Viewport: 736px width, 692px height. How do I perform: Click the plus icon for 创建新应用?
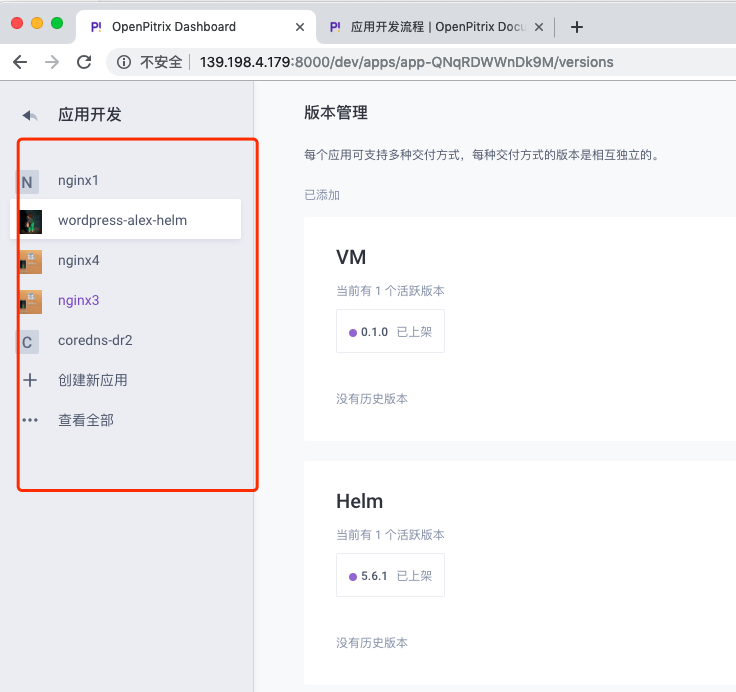tap(30, 380)
